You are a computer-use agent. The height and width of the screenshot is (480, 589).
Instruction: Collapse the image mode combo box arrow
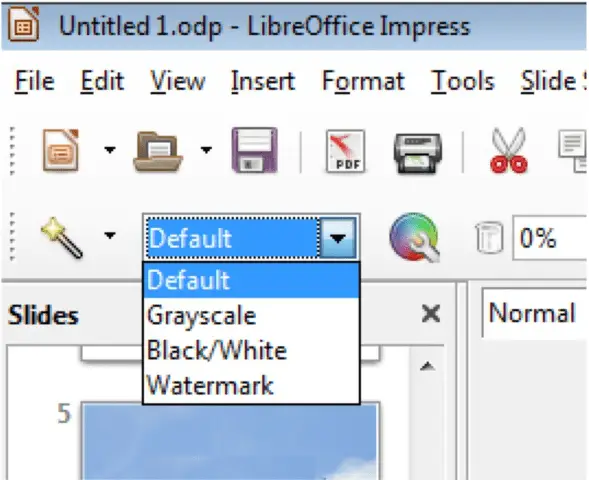[338, 238]
